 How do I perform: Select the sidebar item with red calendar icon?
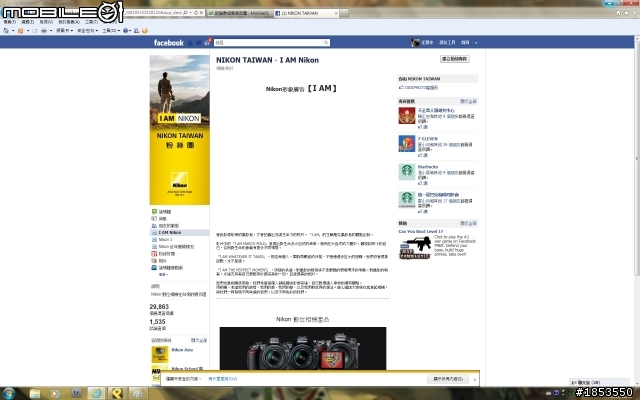[x=161, y=253]
